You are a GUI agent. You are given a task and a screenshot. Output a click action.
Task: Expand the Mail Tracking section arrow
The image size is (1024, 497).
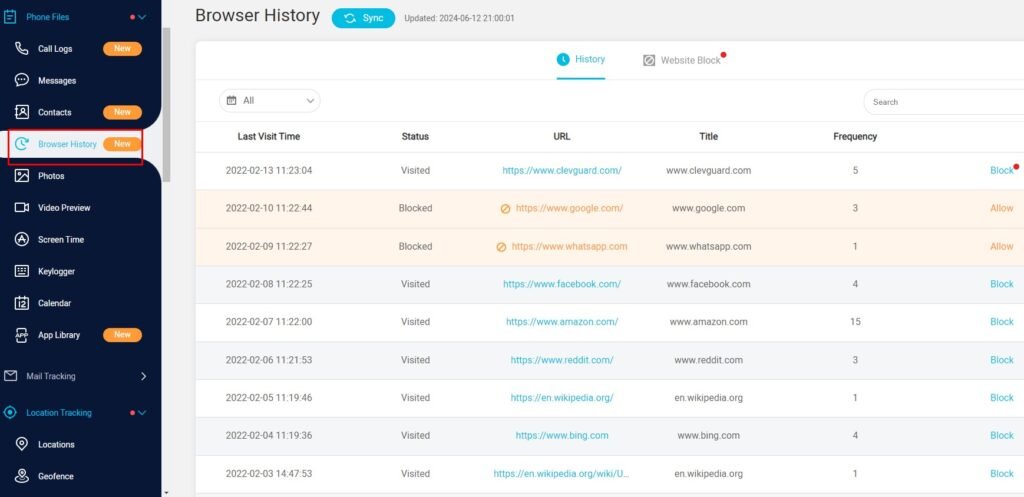144,376
